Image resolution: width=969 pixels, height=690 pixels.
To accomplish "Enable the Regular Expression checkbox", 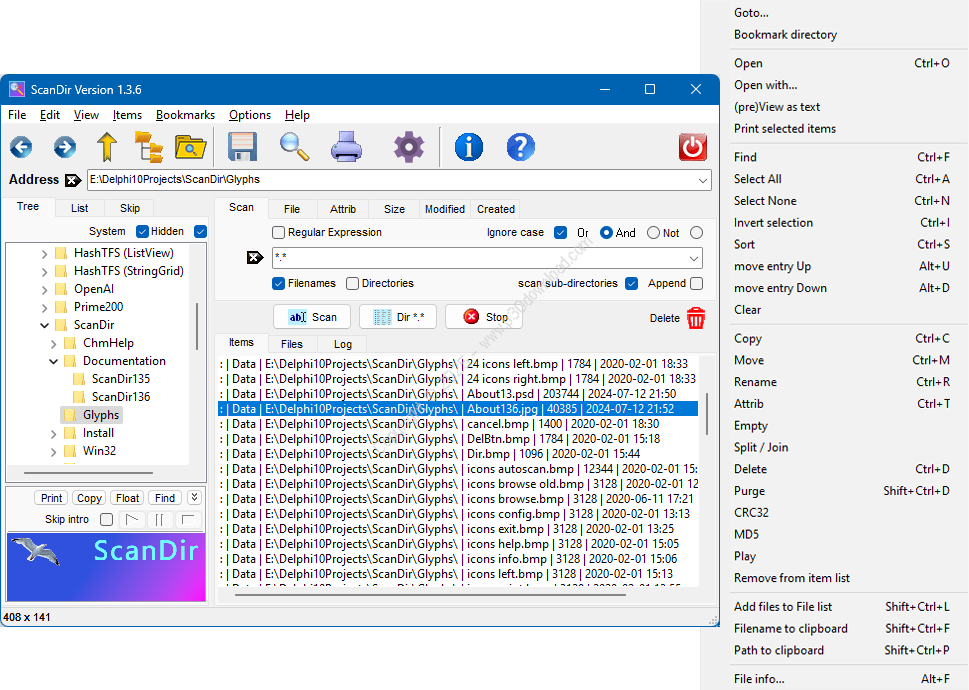I will 279,233.
